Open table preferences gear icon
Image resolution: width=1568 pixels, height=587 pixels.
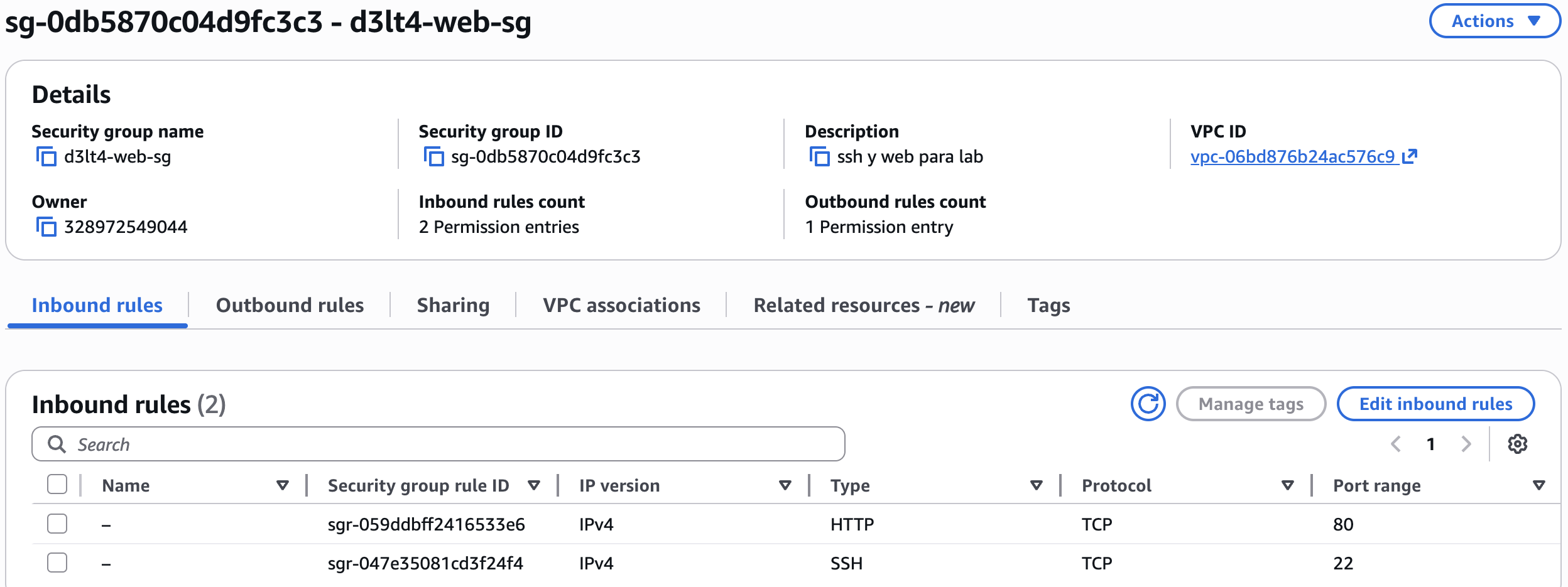(x=1517, y=444)
